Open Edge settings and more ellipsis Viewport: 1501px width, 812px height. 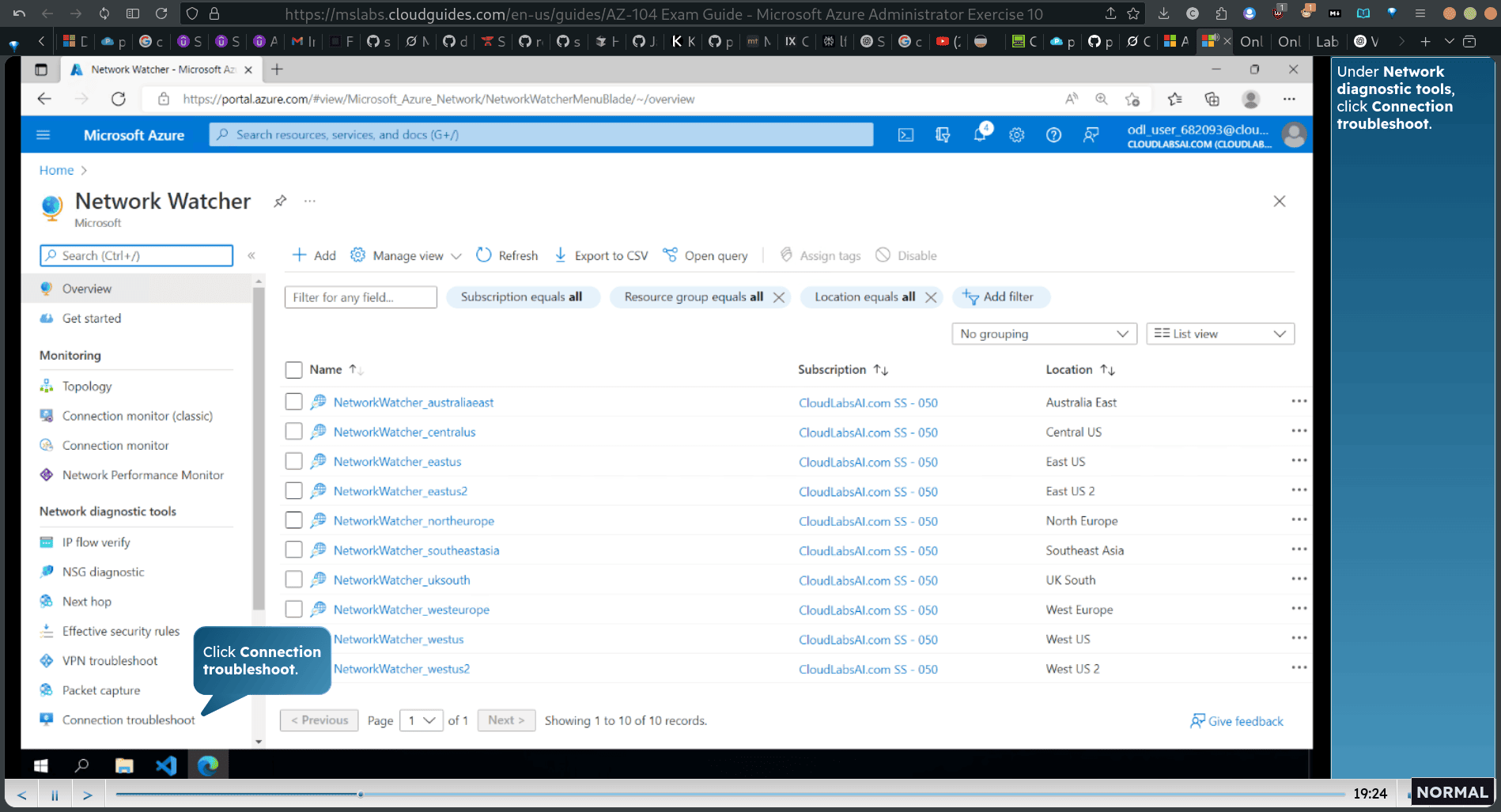[x=1289, y=99]
